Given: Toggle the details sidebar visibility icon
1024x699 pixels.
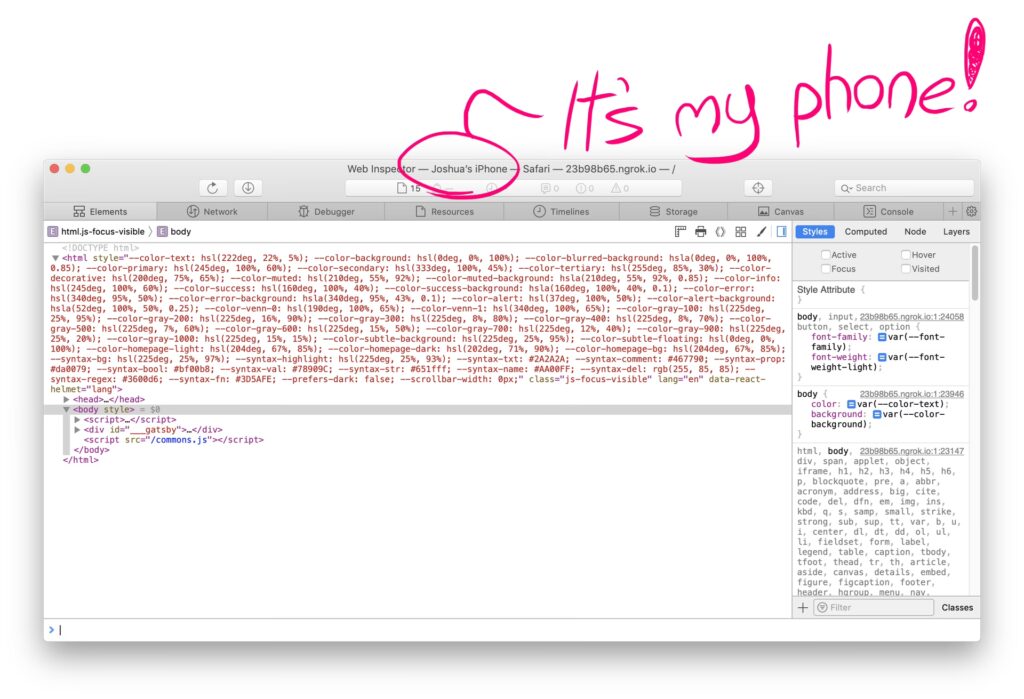Looking at the screenshot, I should coord(781,232).
